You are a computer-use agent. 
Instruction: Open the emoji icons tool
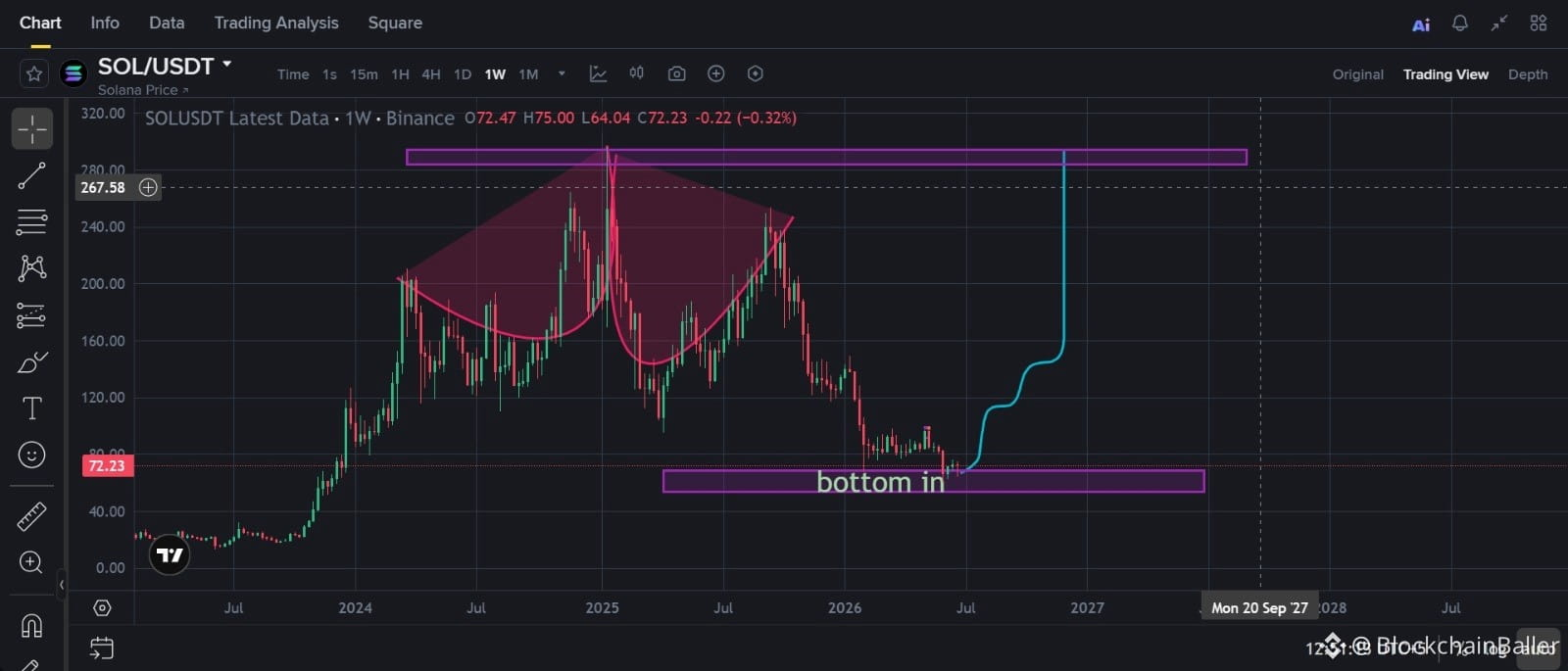click(x=31, y=455)
